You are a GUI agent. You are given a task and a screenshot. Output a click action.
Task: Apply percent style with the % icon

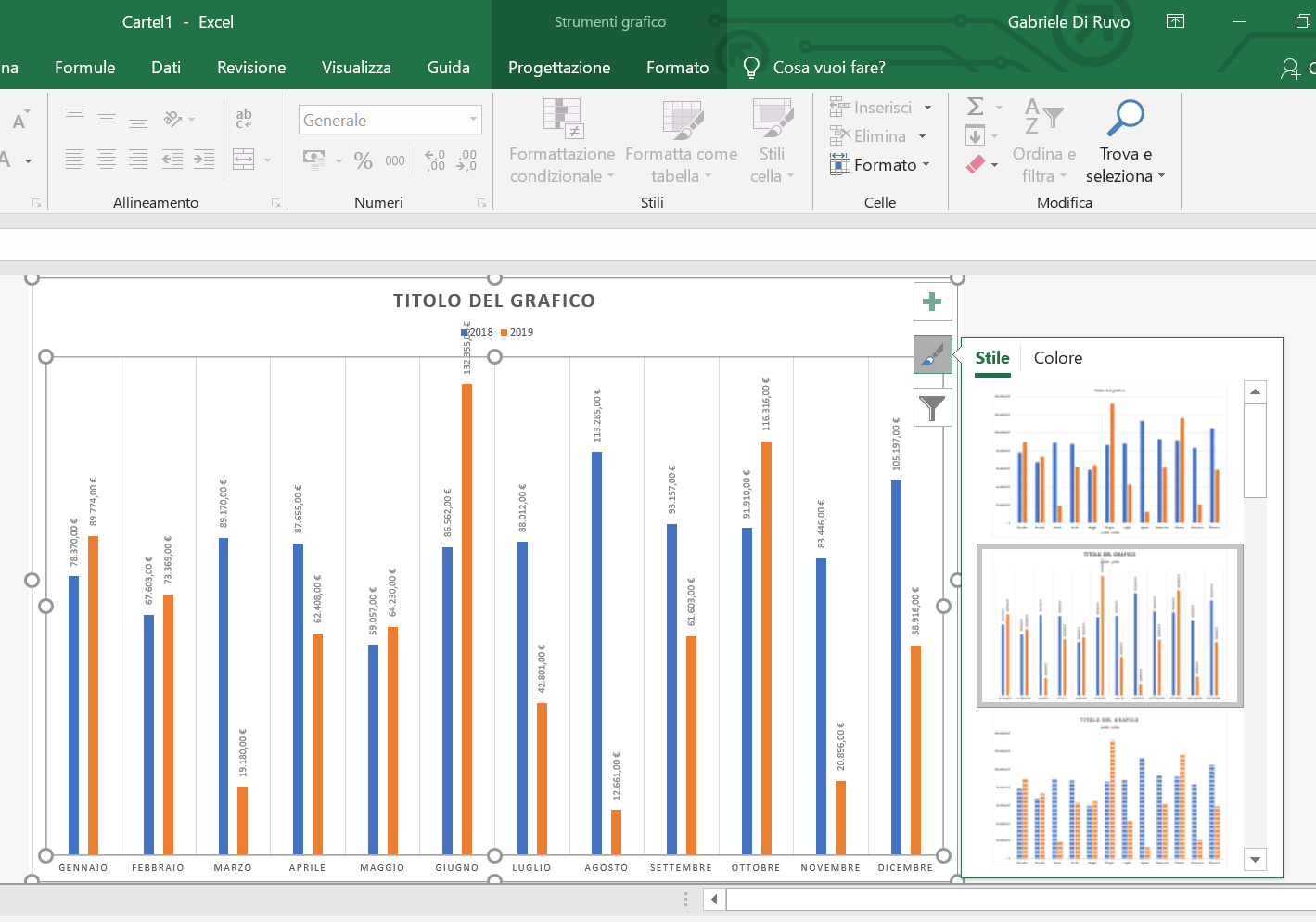tap(364, 160)
